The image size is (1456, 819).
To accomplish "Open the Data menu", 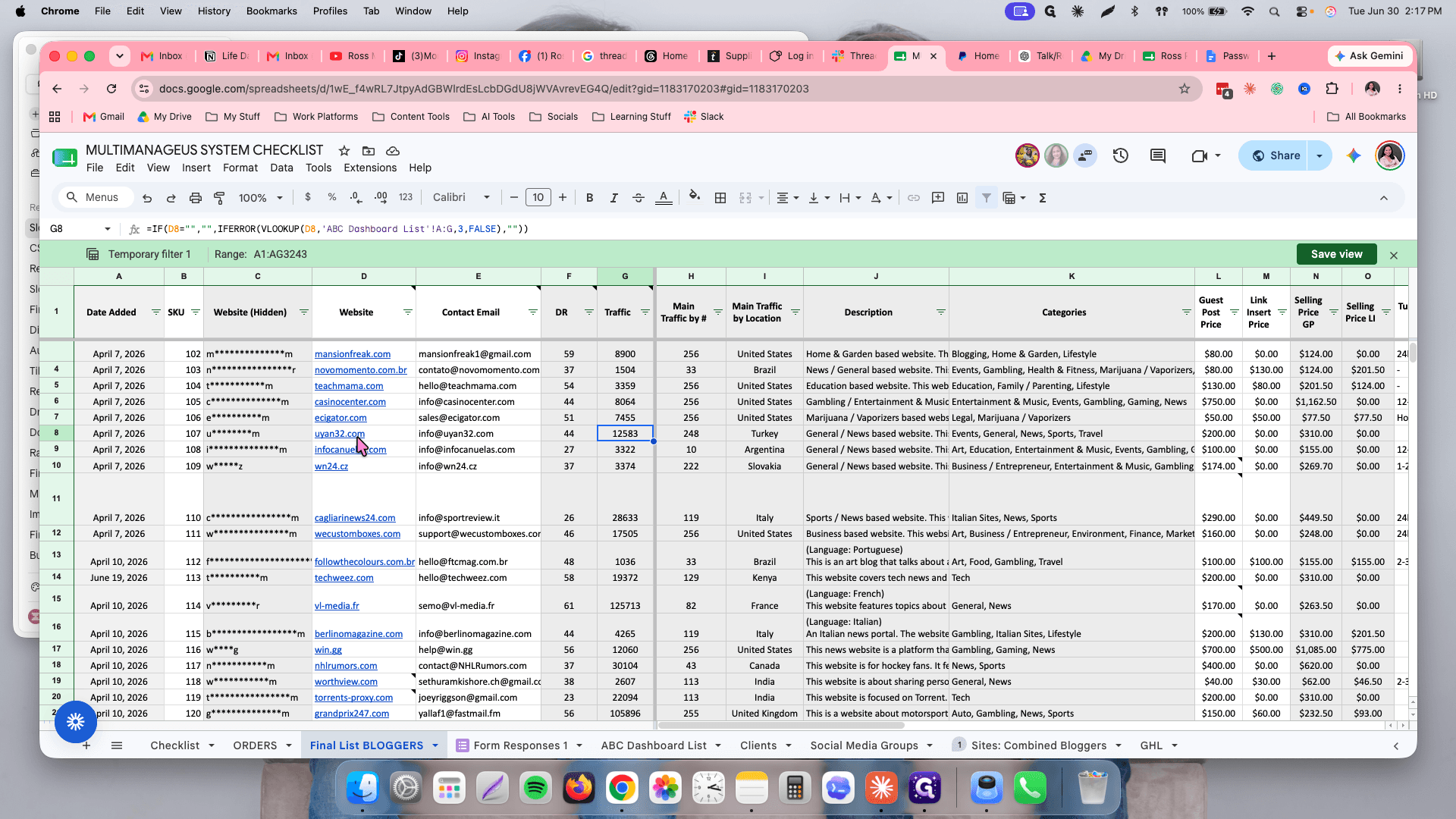I will 281,168.
